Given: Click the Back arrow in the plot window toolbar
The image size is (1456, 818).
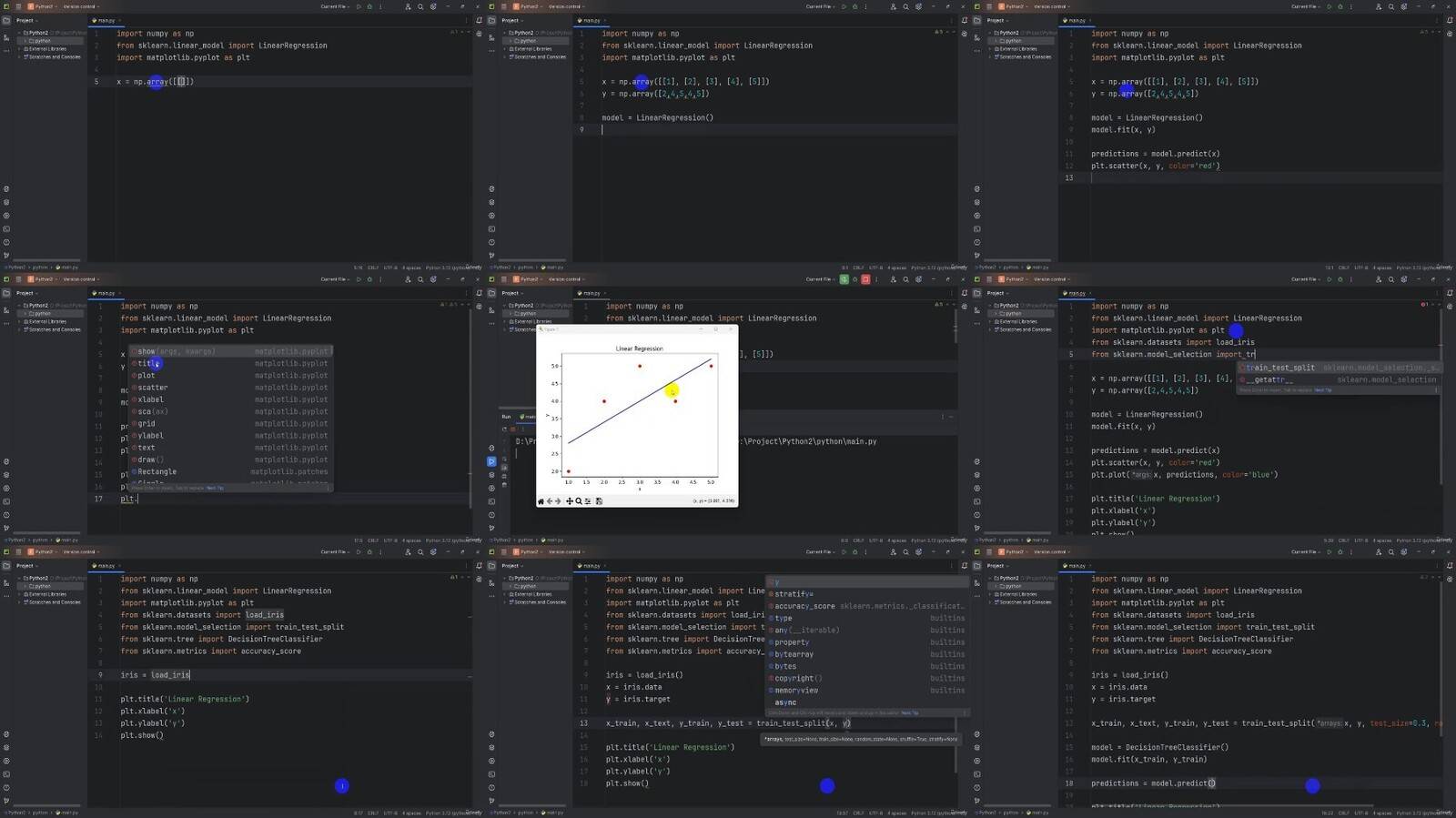Looking at the screenshot, I should point(550,500).
